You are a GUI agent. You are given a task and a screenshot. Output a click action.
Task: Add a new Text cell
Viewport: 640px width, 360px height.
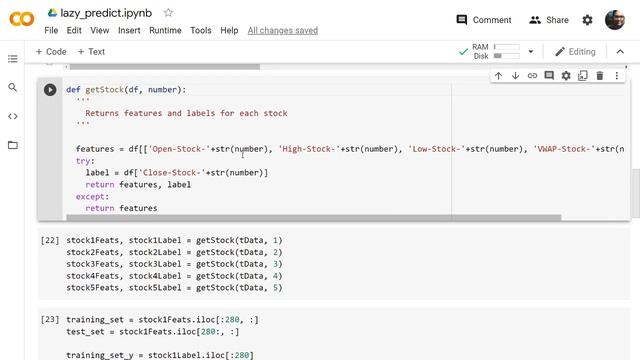coord(91,51)
